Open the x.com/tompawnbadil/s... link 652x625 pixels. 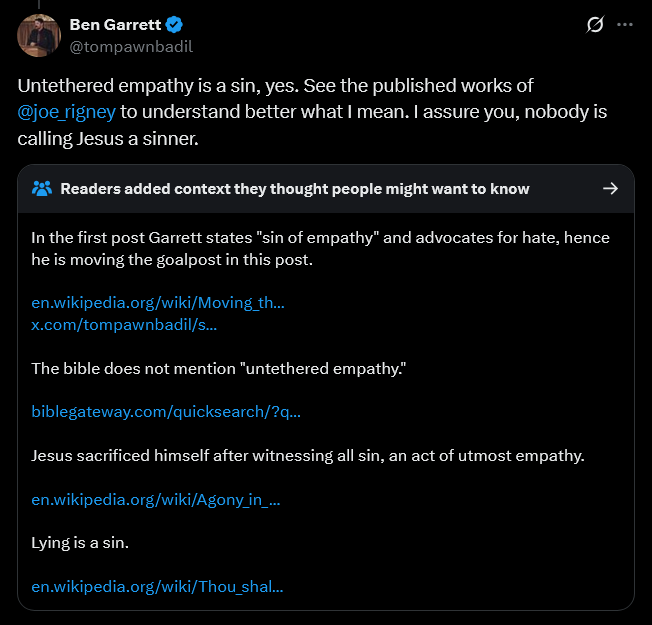124,324
